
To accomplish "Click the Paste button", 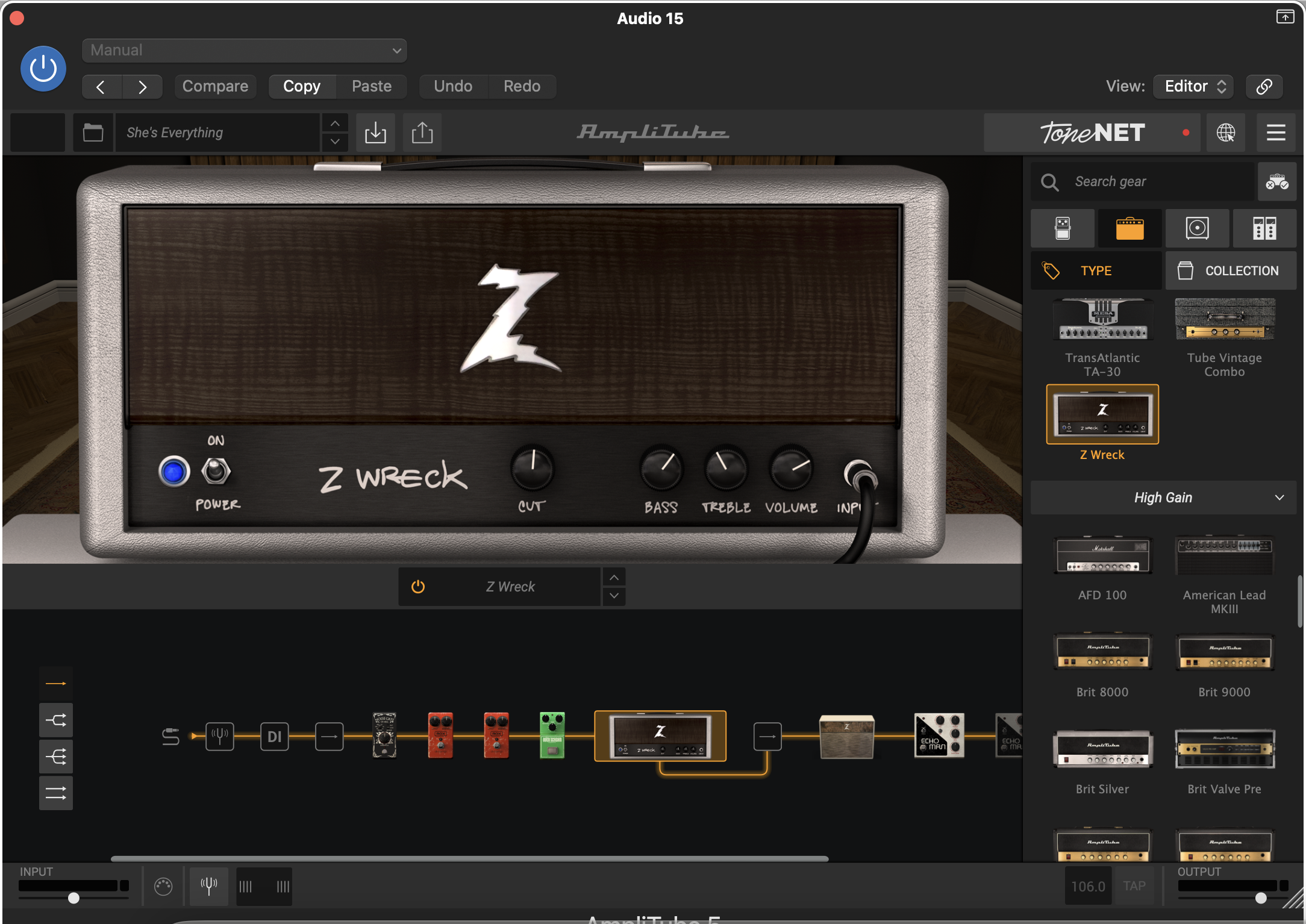I will point(372,86).
